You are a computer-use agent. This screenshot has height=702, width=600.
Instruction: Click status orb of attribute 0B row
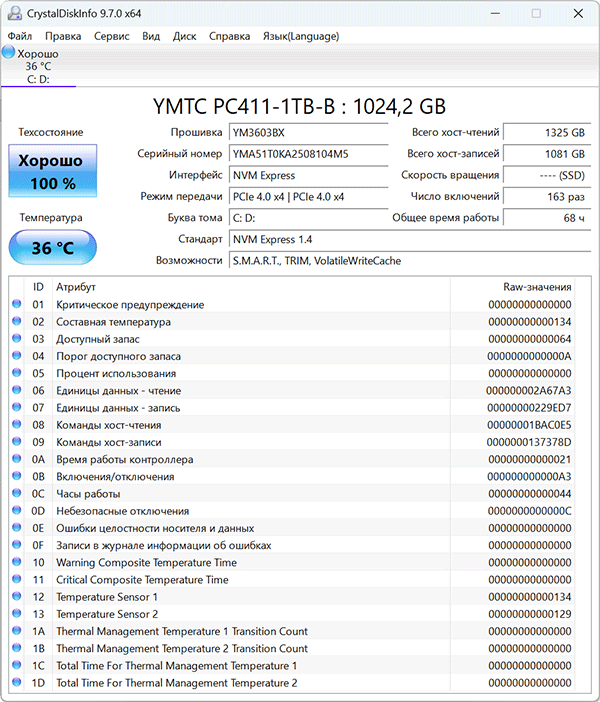coord(17,476)
